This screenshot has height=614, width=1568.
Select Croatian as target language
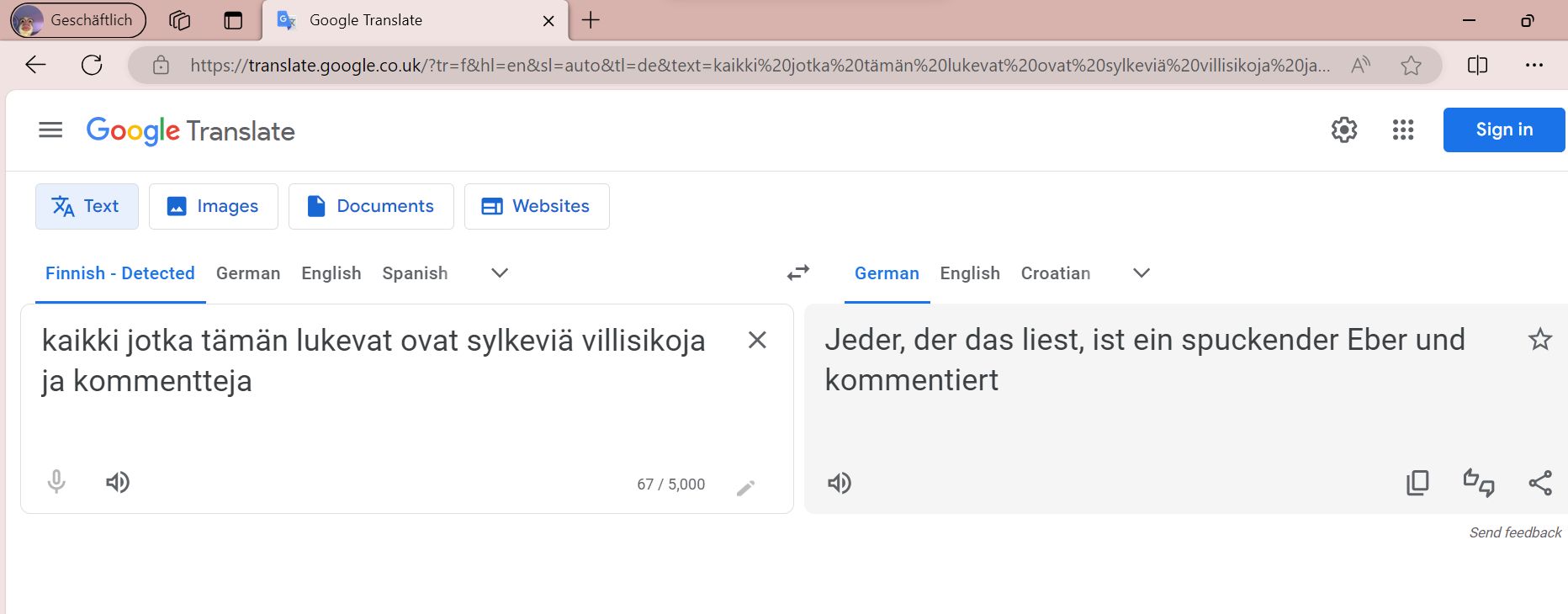pyautogui.click(x=1055, y=273)
